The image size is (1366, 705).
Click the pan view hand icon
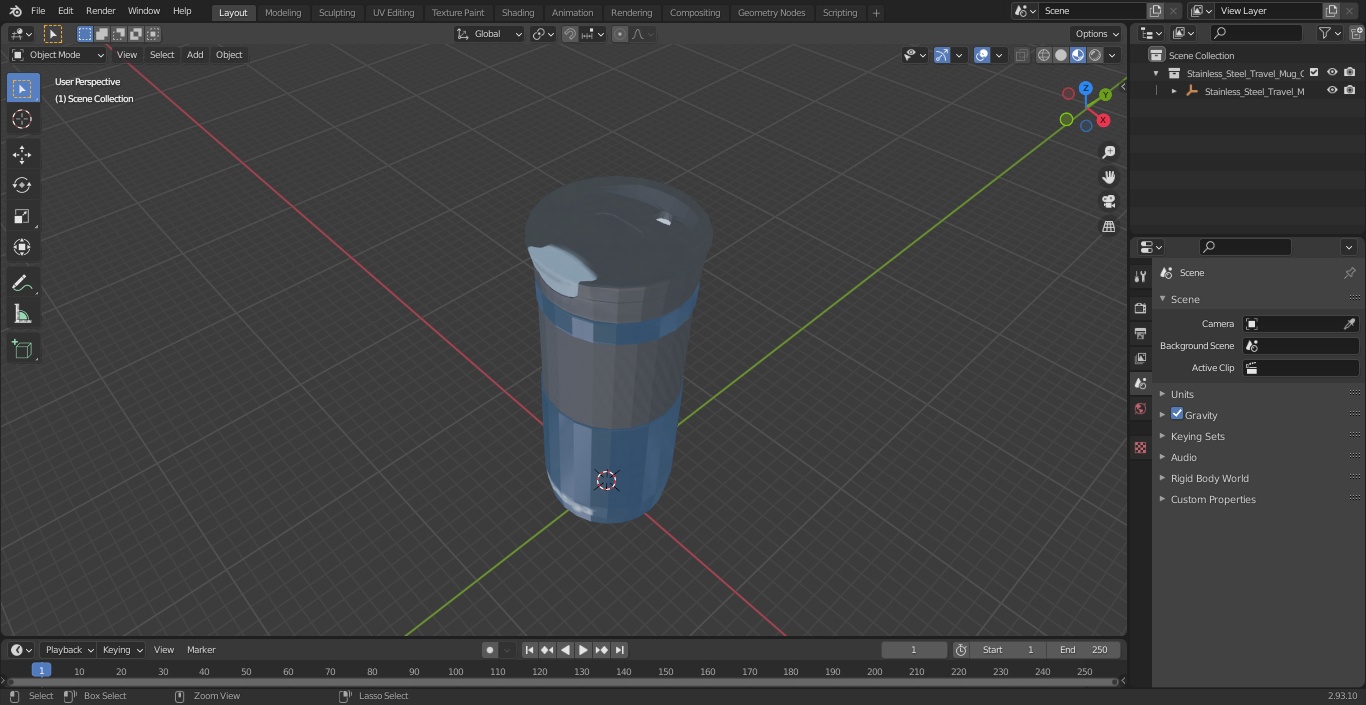click(x=1108, y=177)
